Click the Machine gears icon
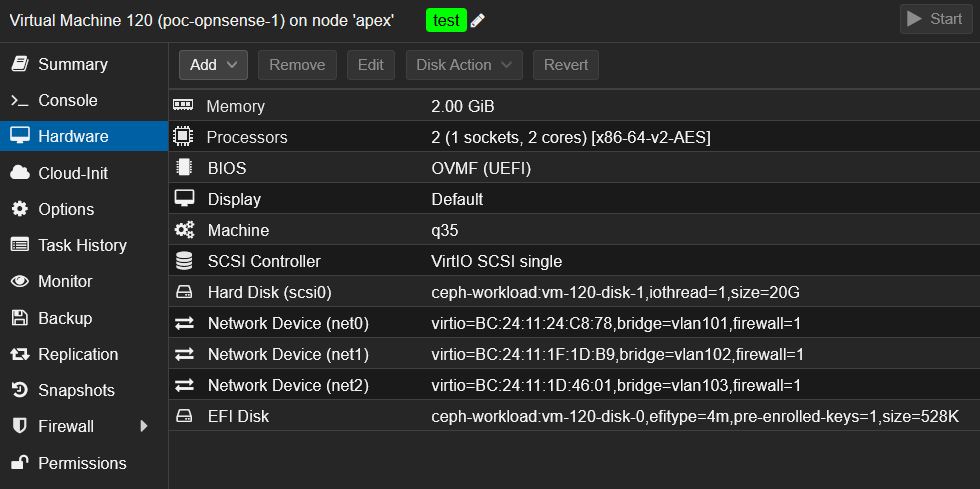 point(183,230)
